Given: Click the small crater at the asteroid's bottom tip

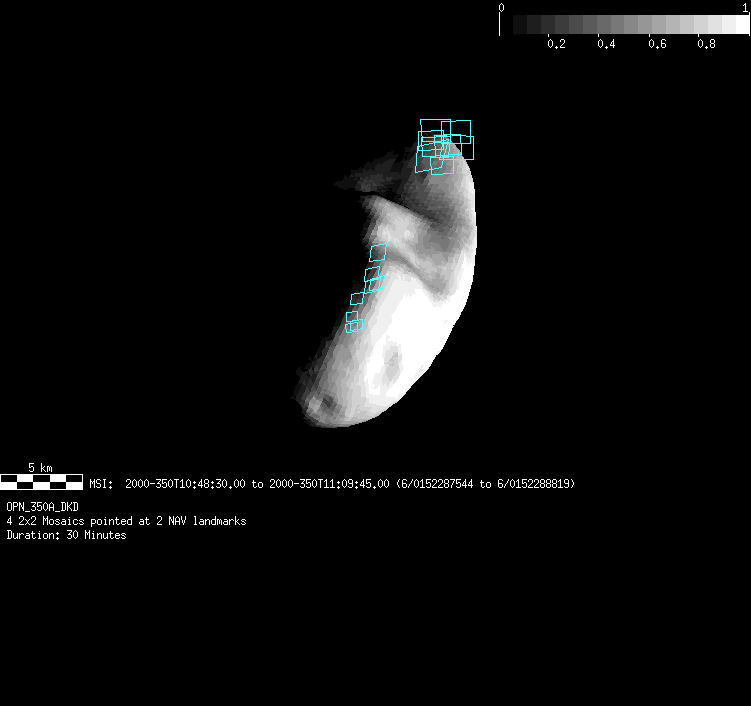Looking at the screenshot, I should click(x=321, y=405).
